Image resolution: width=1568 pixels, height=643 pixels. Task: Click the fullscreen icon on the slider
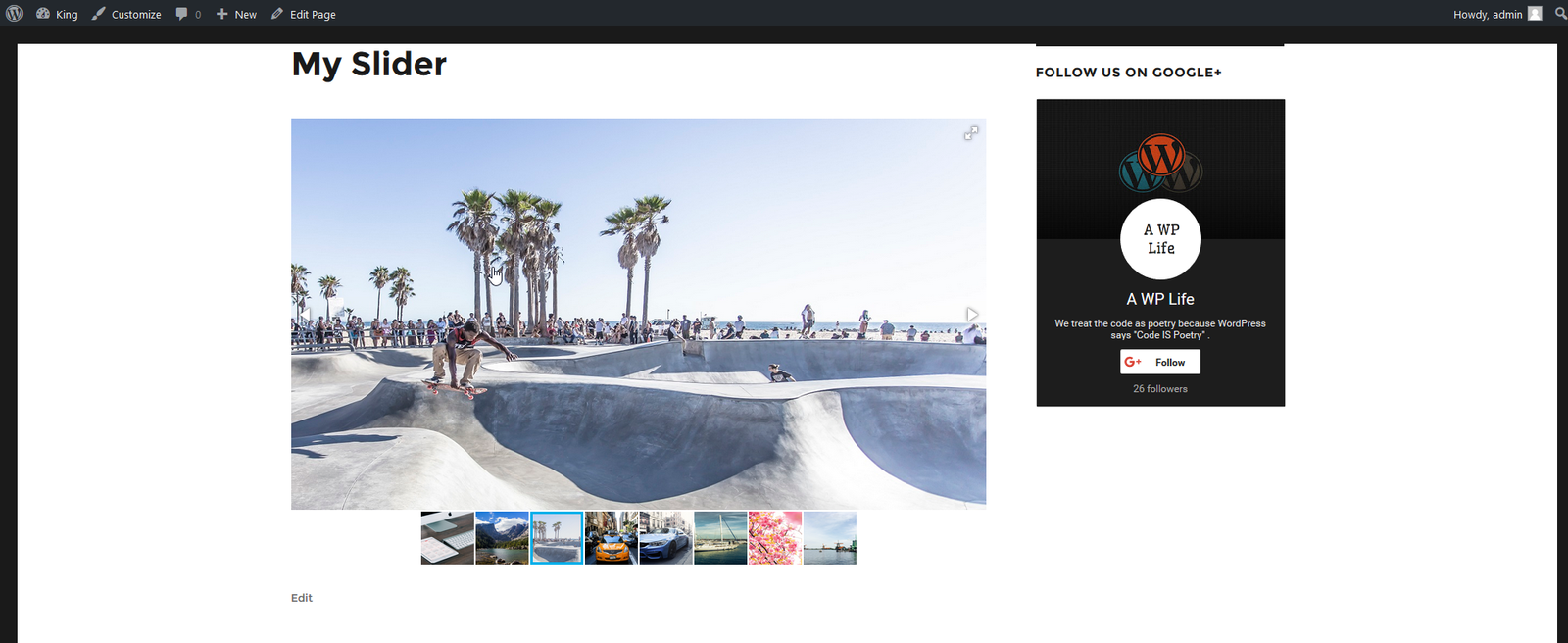[x=970, y=133]
